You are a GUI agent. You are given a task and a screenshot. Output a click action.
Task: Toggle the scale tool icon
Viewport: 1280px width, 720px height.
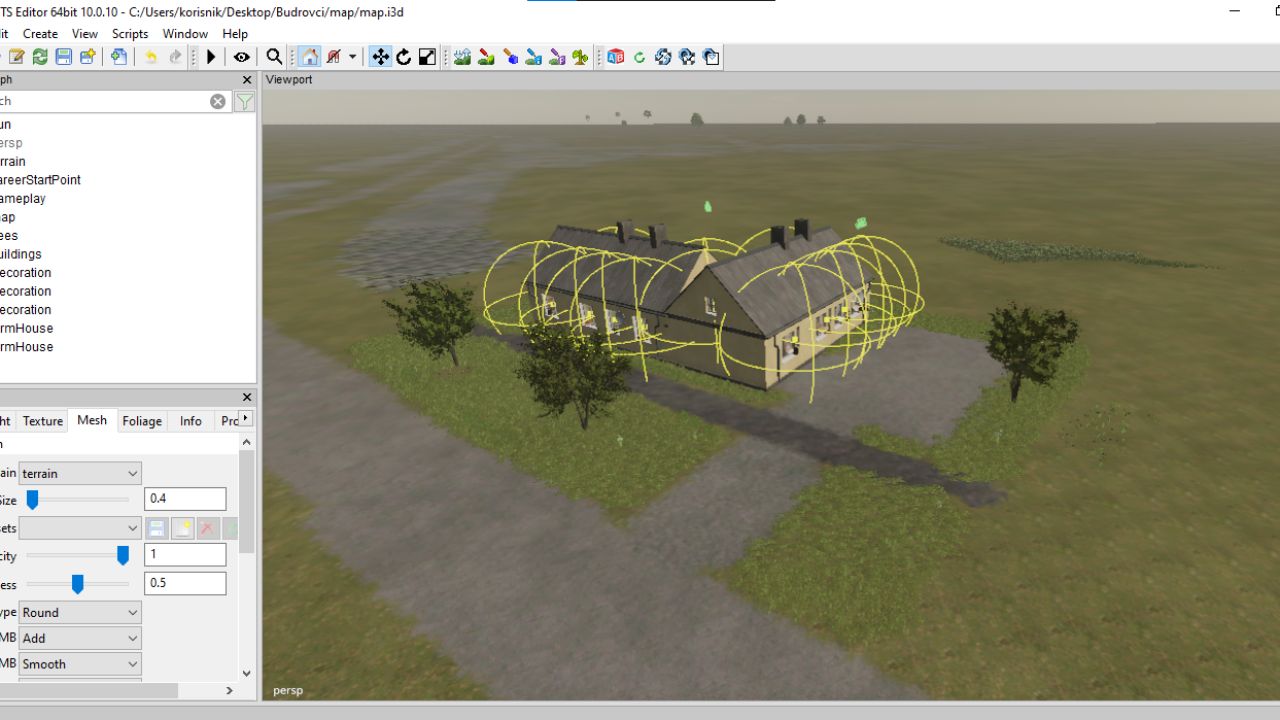coord(427,57)
